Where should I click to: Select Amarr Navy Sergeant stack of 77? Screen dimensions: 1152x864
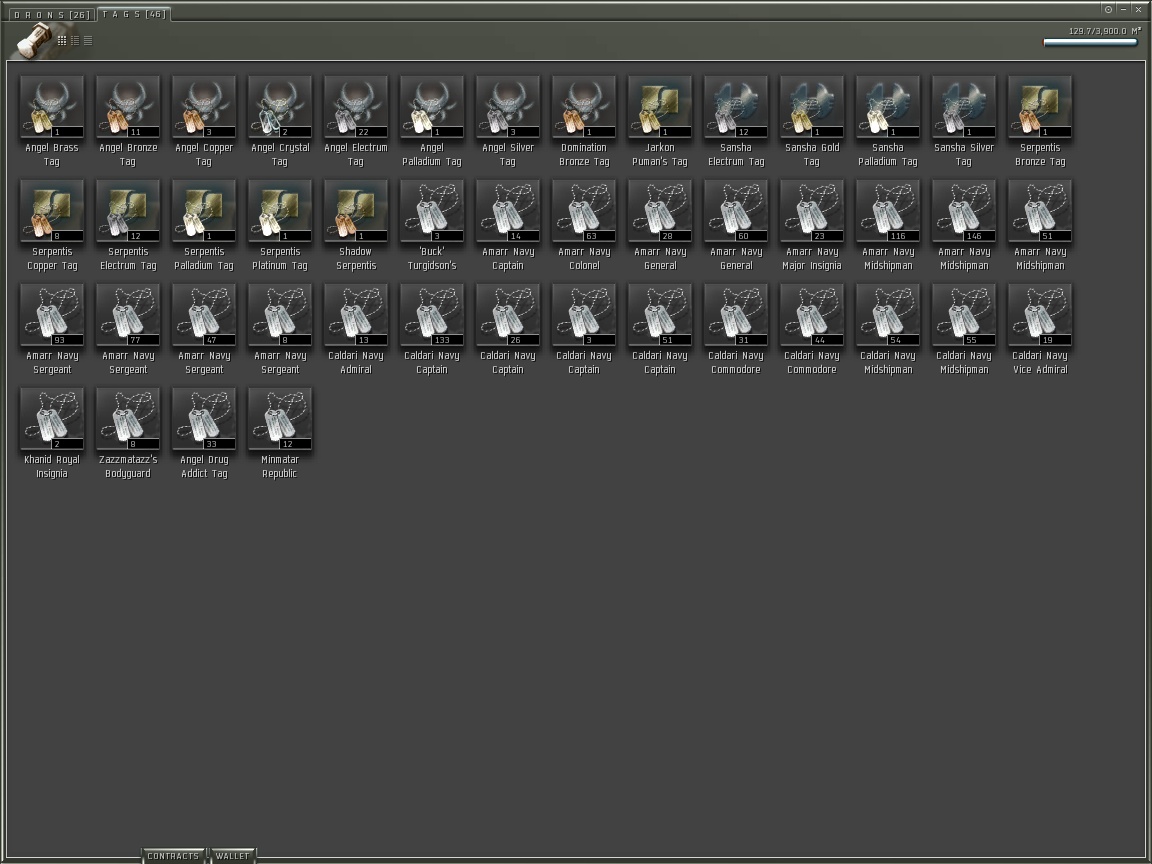(128, 315)
